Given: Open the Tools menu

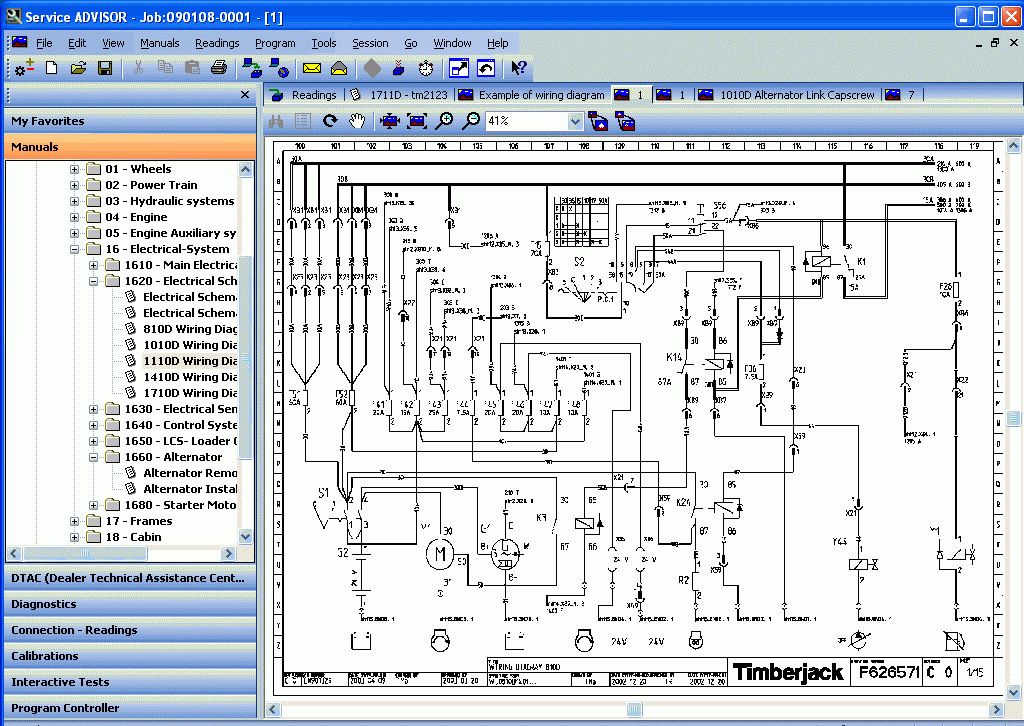Looking at the screenshot, I should [323, 43].
